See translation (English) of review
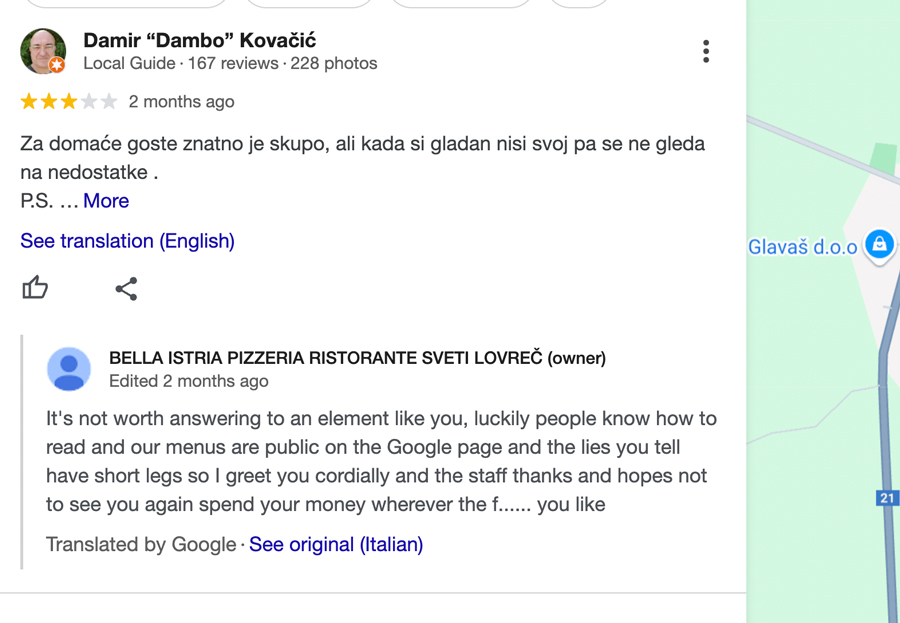This screenshot has height=623, width=900. tap(127, 241)
